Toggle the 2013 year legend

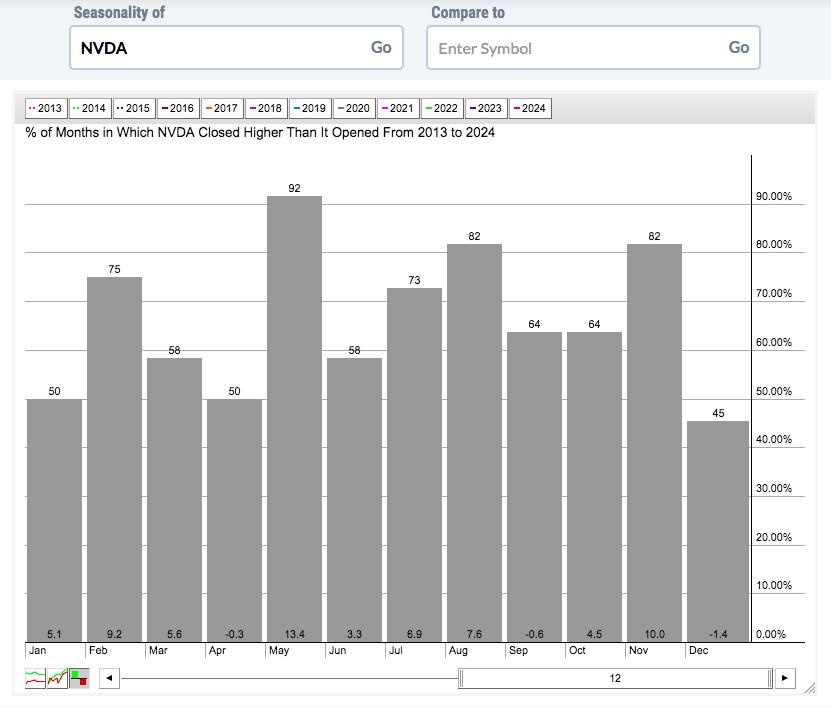tap(46, 108)
